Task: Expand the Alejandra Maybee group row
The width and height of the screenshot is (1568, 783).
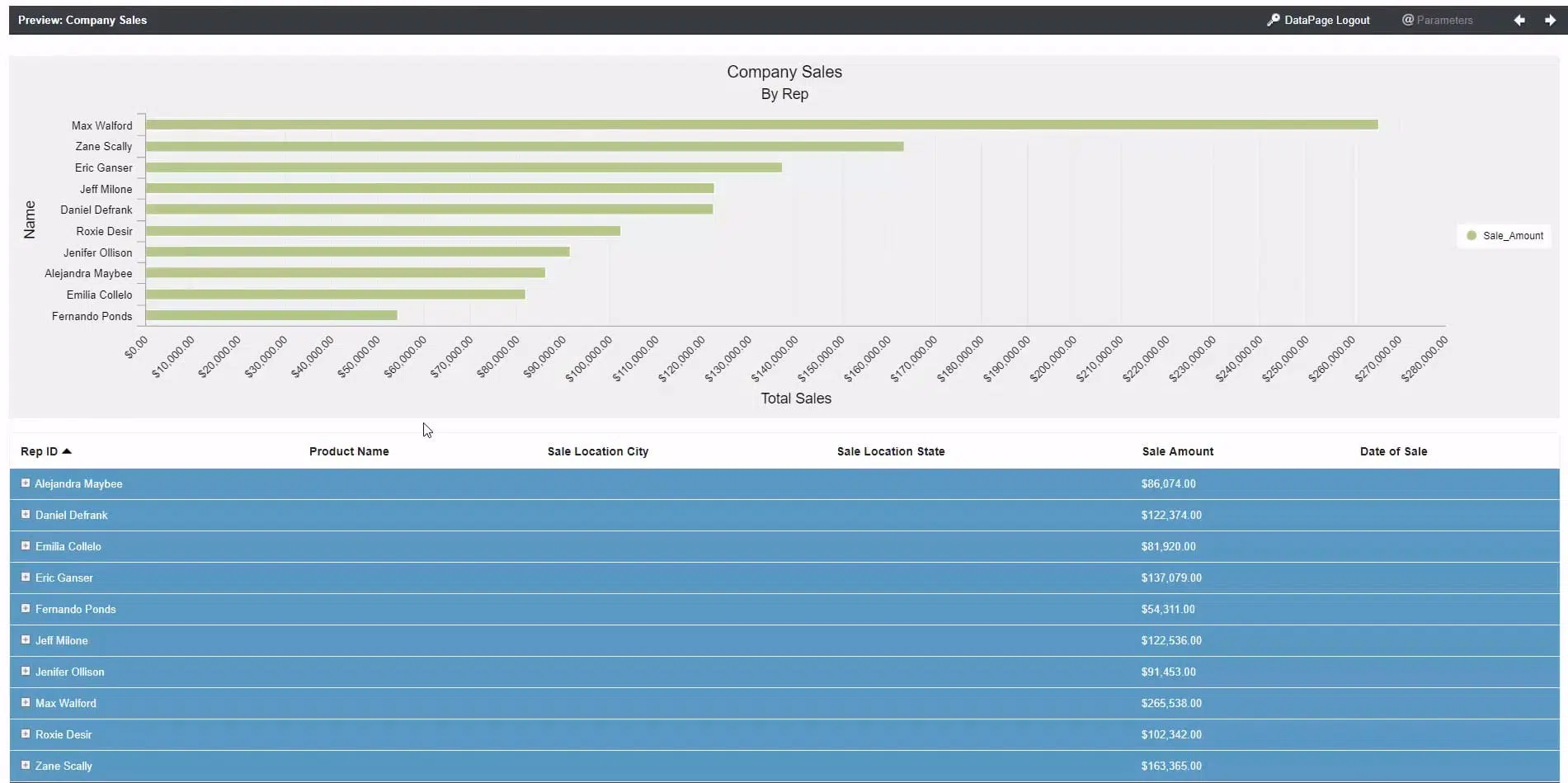Action: pos(26,483)
